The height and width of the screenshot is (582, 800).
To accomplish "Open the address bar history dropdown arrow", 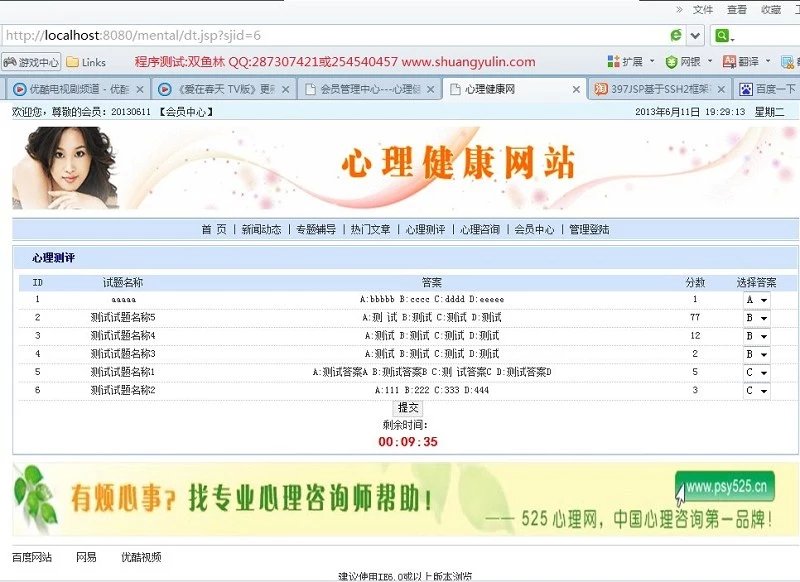I will [x=695, y=36].
